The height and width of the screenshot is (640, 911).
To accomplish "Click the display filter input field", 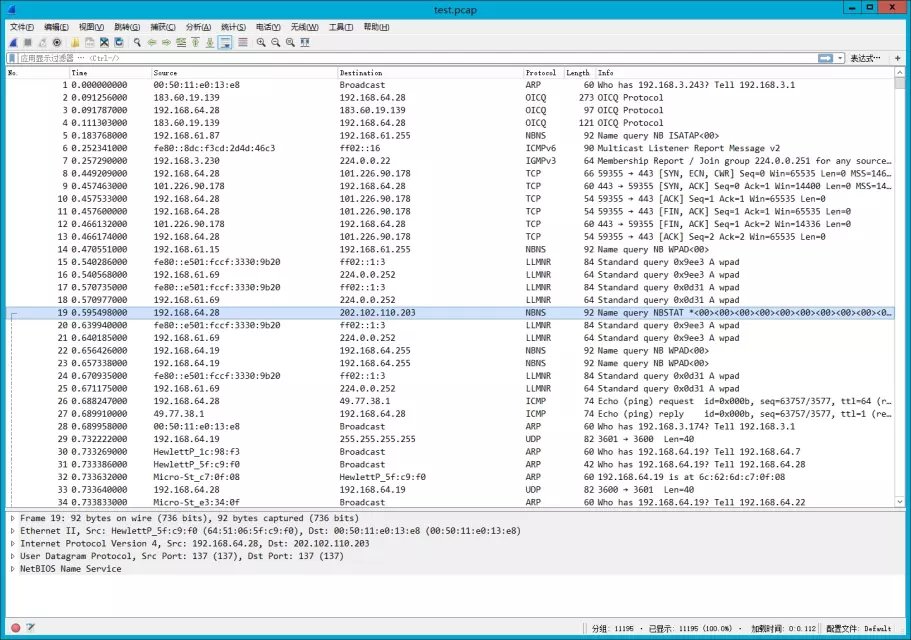I will [417, 58].
